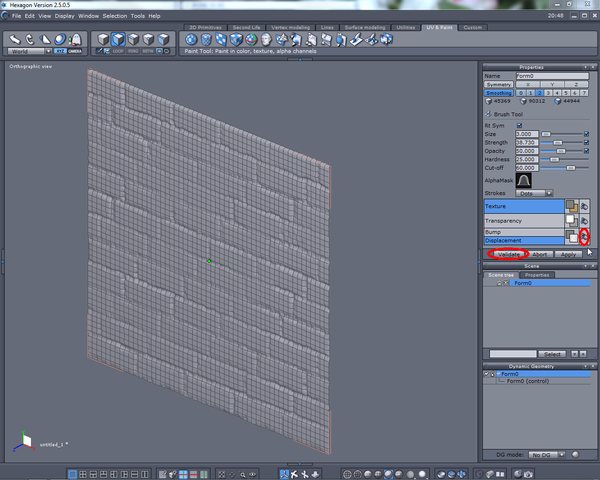This screenshot has height=480, width=600.
Task: Select Form0 in the Scene tree
Action: point(550,283)
